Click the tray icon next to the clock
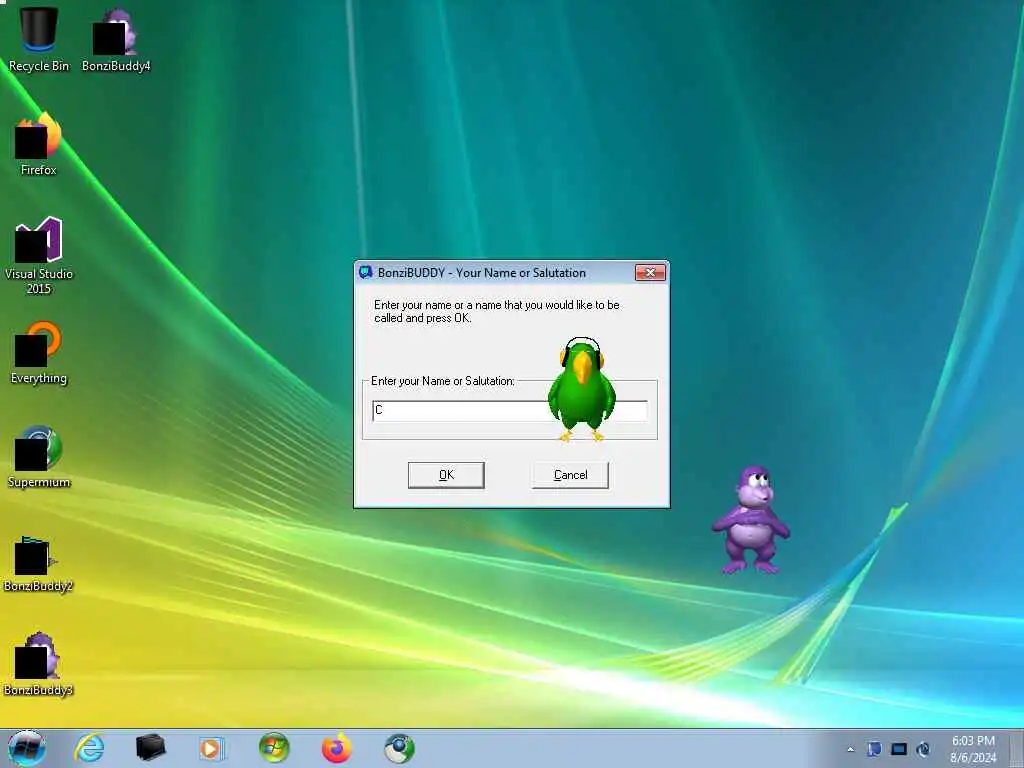The width and height of the screenshot is (1024, 768). pos(923,749)
